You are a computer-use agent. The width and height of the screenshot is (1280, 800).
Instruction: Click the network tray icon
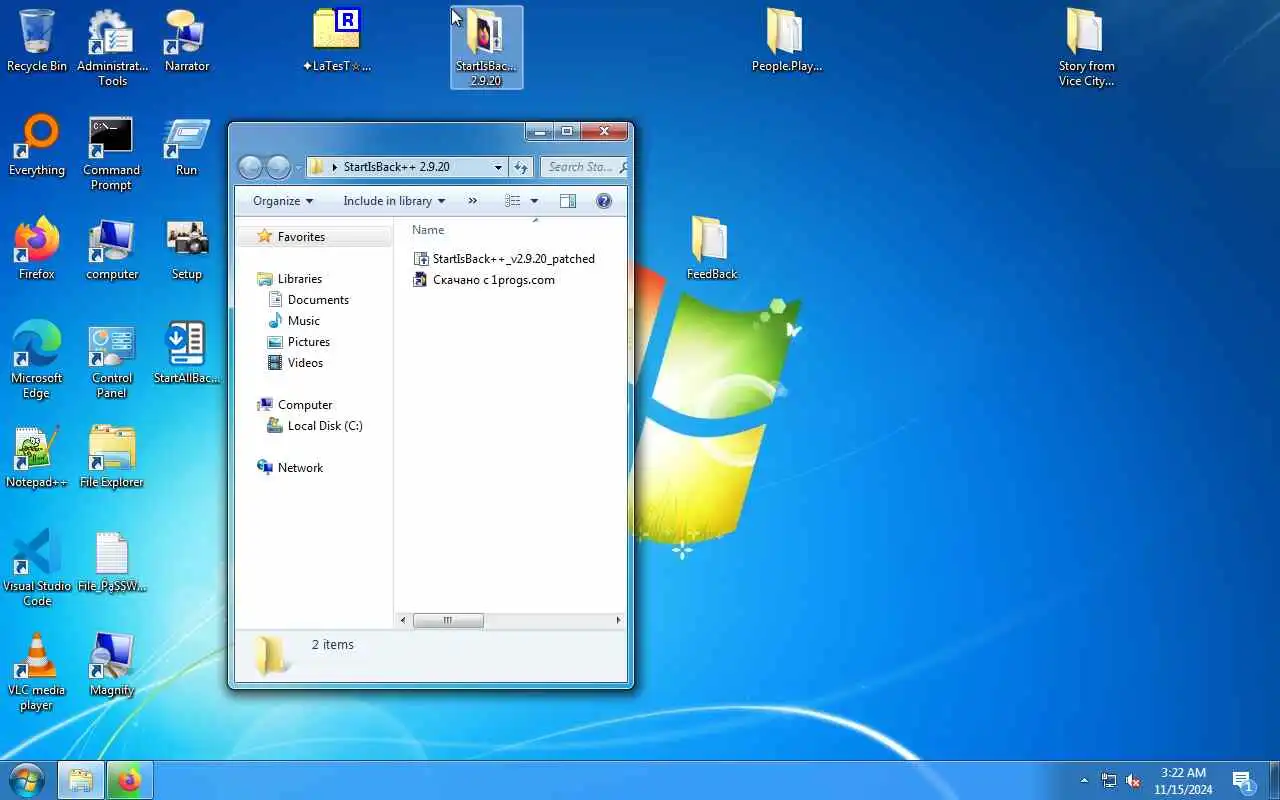(x=1109, y=780)
